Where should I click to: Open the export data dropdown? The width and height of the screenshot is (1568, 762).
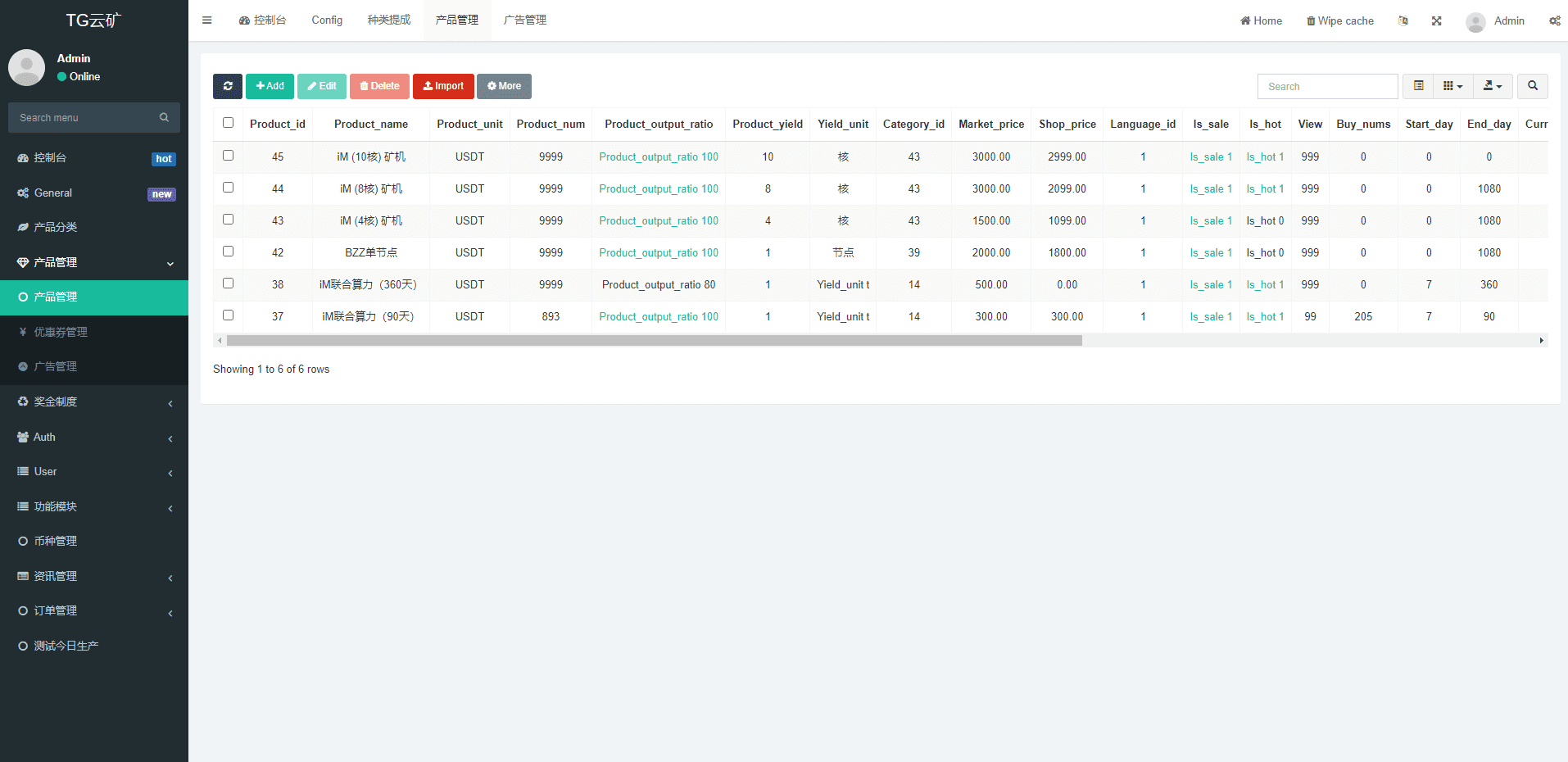click(1492, 86)
